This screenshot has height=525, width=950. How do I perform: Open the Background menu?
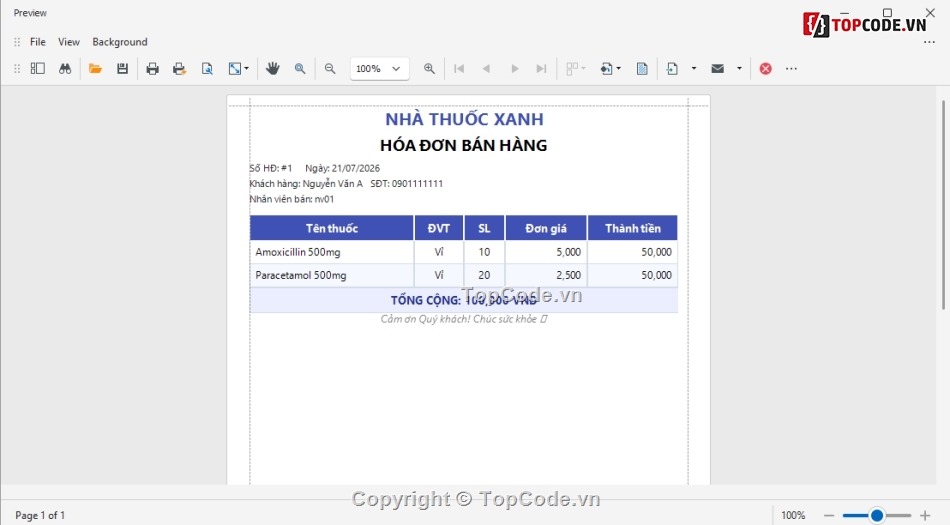[x=120, y=42]
